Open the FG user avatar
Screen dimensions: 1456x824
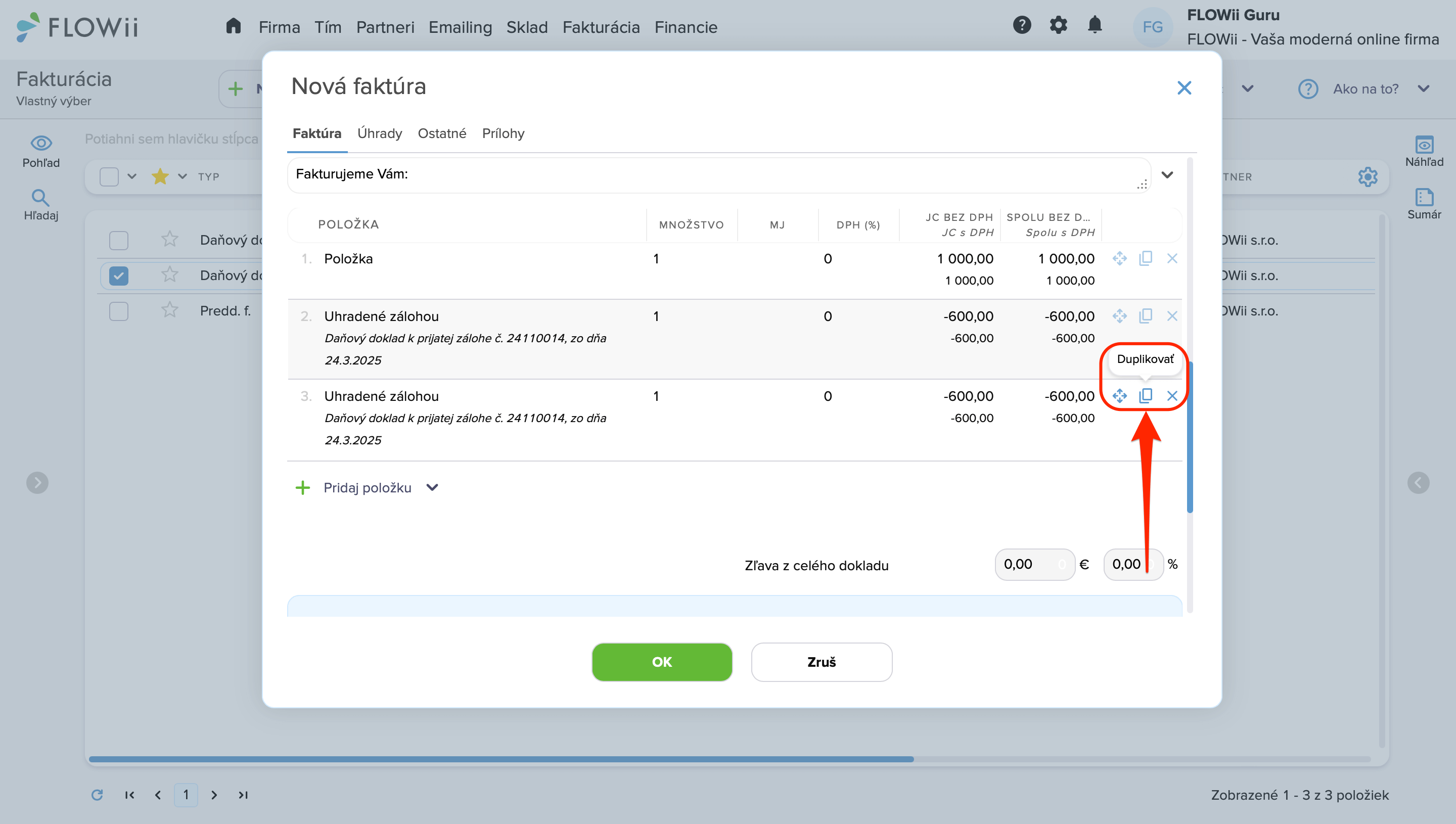click(1152, 27)
